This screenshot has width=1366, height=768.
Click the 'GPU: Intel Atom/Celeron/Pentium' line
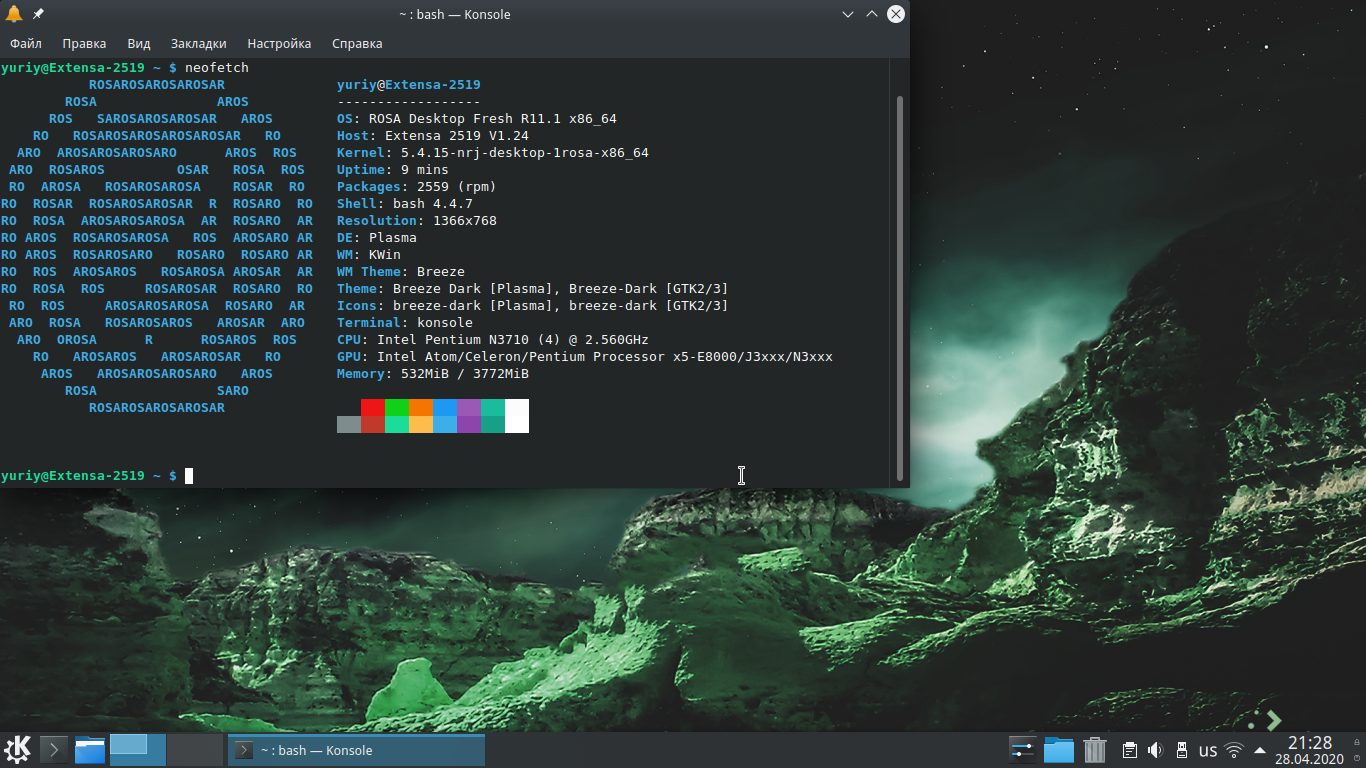585,357
